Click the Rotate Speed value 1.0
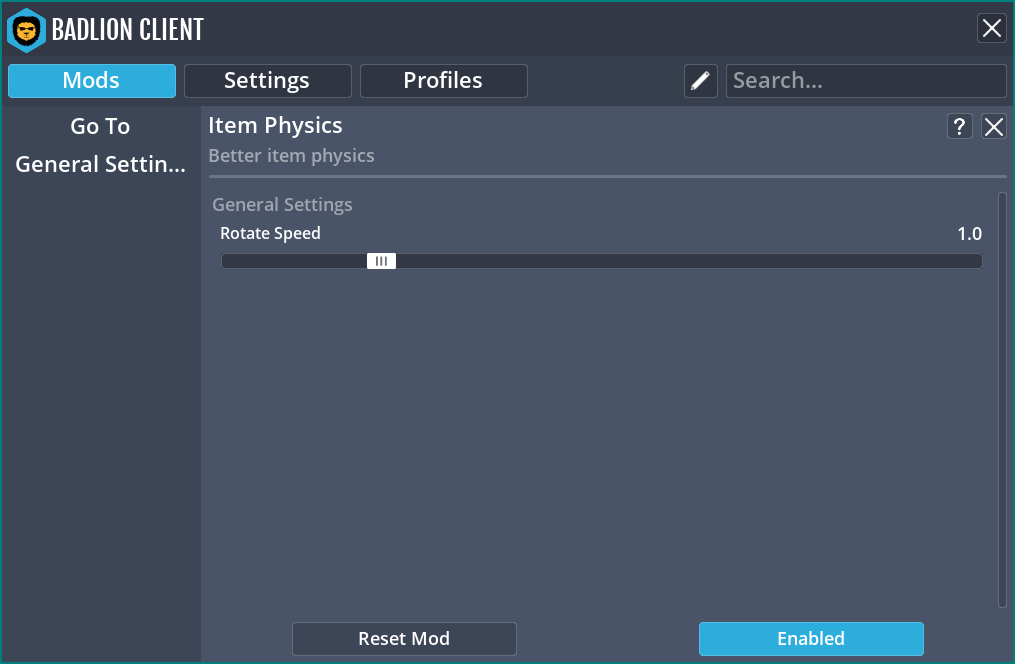 pyautogui.click(x=969, y=234)
